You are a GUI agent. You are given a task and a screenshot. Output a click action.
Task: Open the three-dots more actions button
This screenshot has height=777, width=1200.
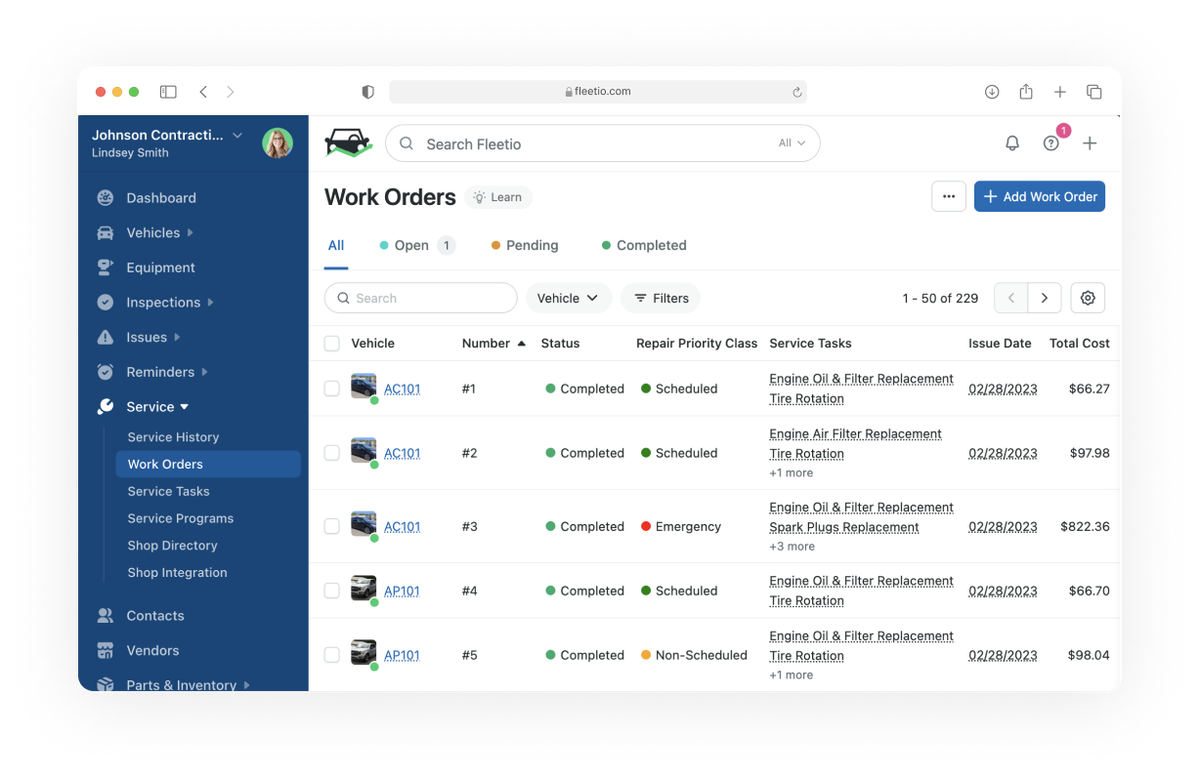(949, 196)
